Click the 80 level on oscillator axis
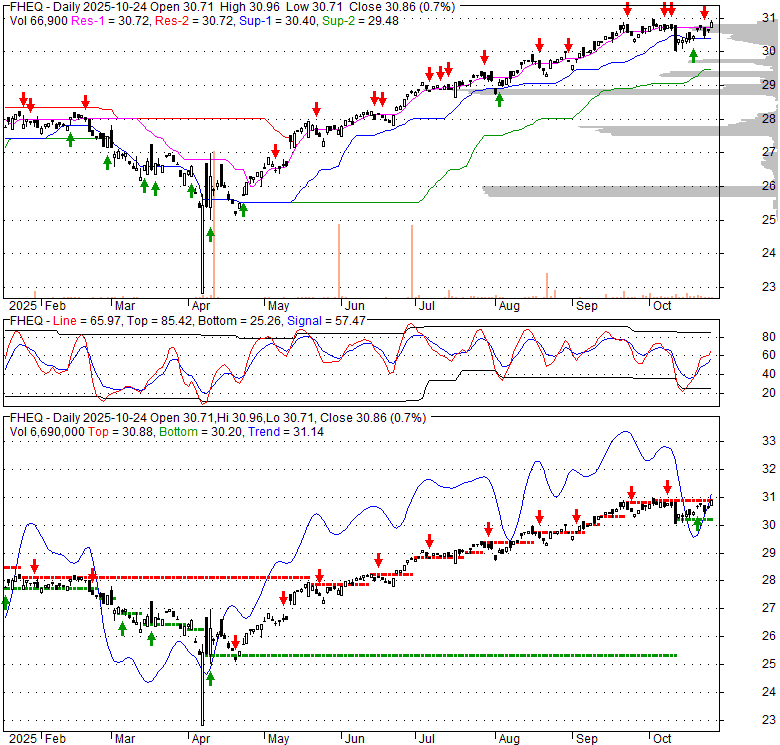Viewport: 780px width, 745px height. 768,336
